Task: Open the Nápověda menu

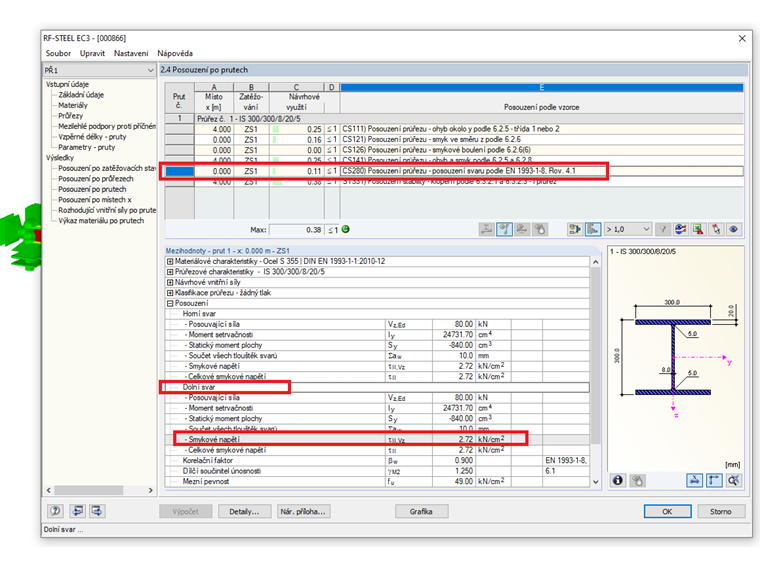Action: point(175,53)
